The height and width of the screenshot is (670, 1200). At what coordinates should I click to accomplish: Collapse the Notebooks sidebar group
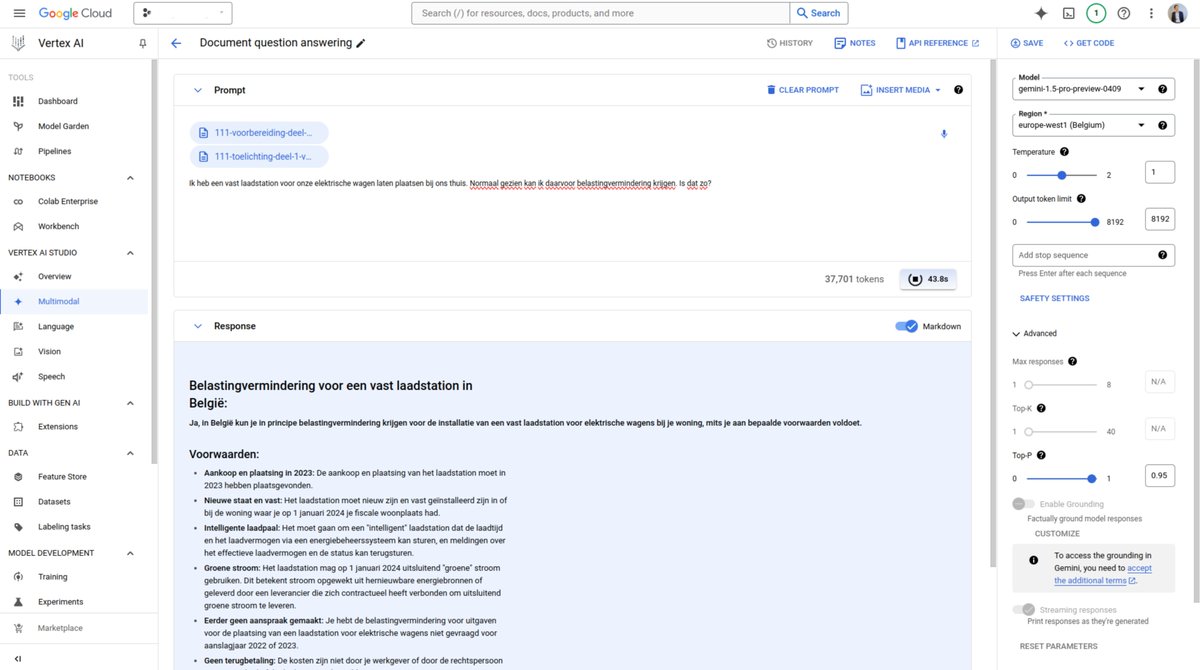coord(130,177)
